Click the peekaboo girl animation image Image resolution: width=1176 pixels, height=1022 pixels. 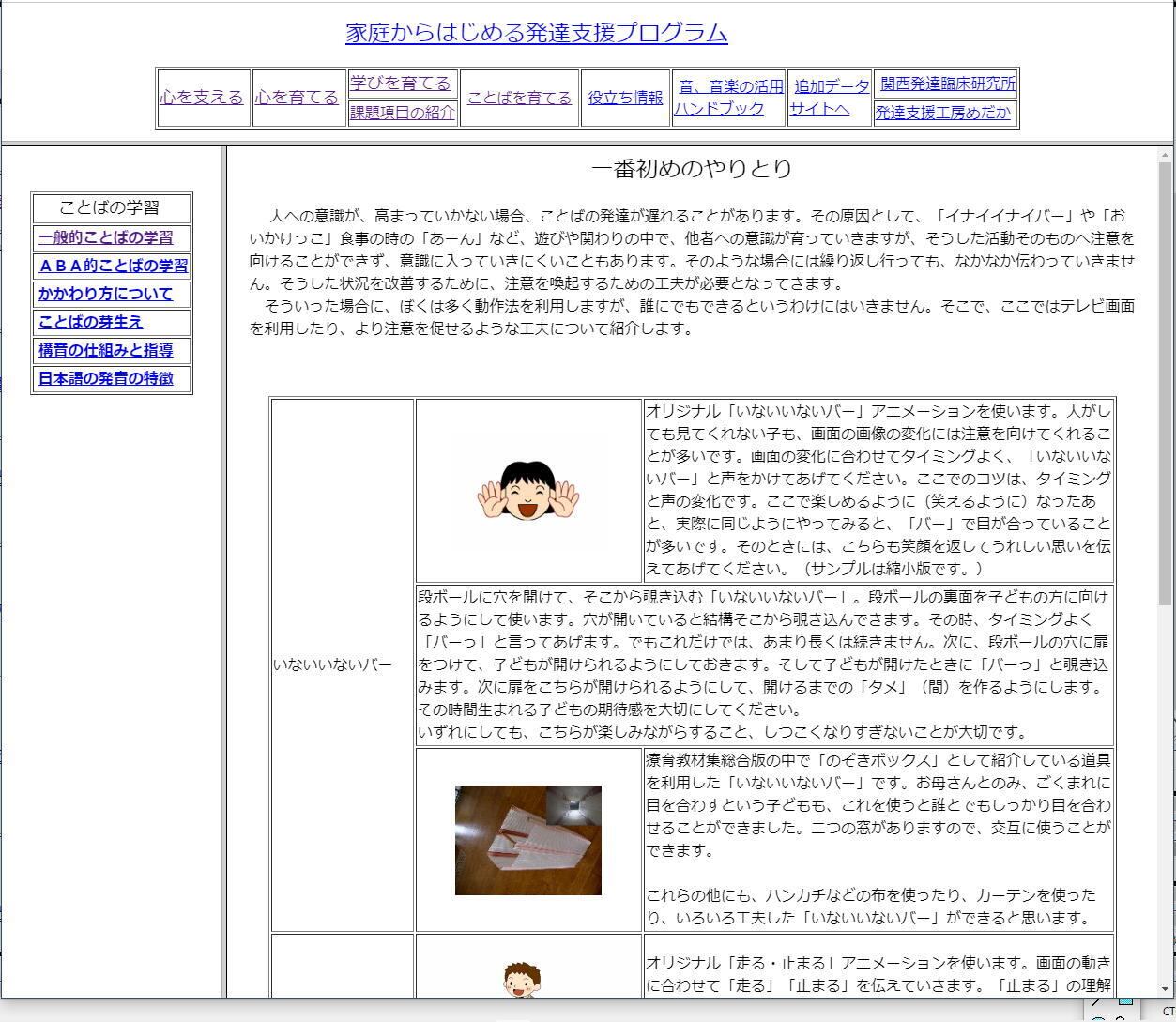point(527,490)
